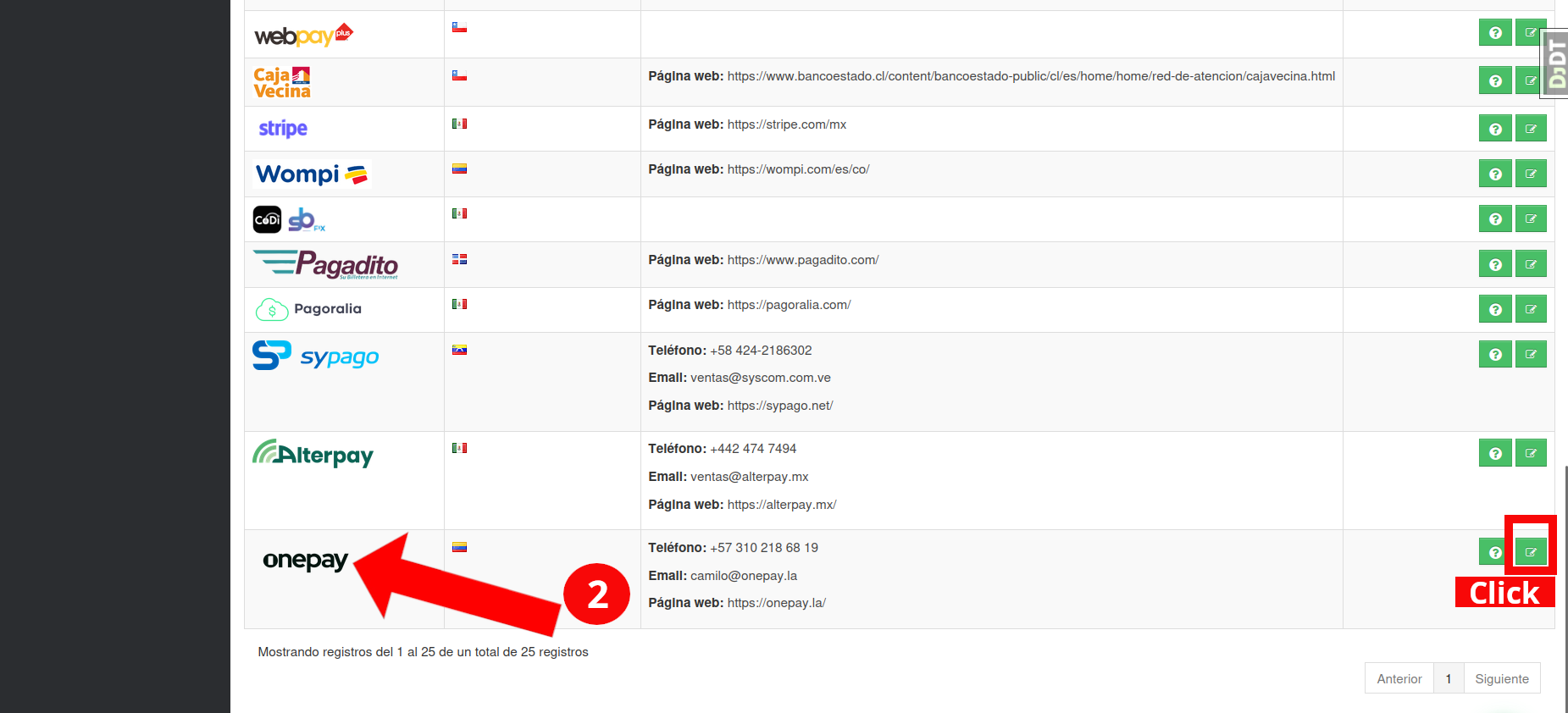
Task: Edit the Pagadito payment gateway
Action: [x=1531, y=264]
